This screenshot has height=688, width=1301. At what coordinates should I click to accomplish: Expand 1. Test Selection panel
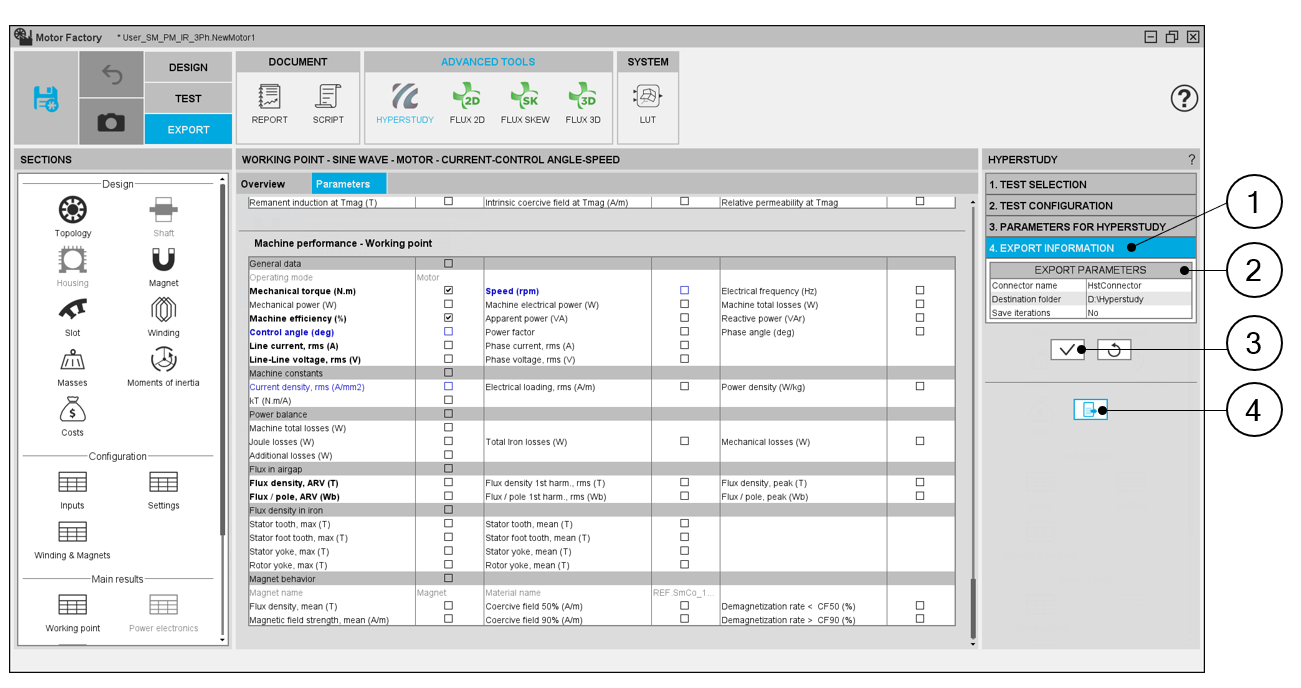1089,184
